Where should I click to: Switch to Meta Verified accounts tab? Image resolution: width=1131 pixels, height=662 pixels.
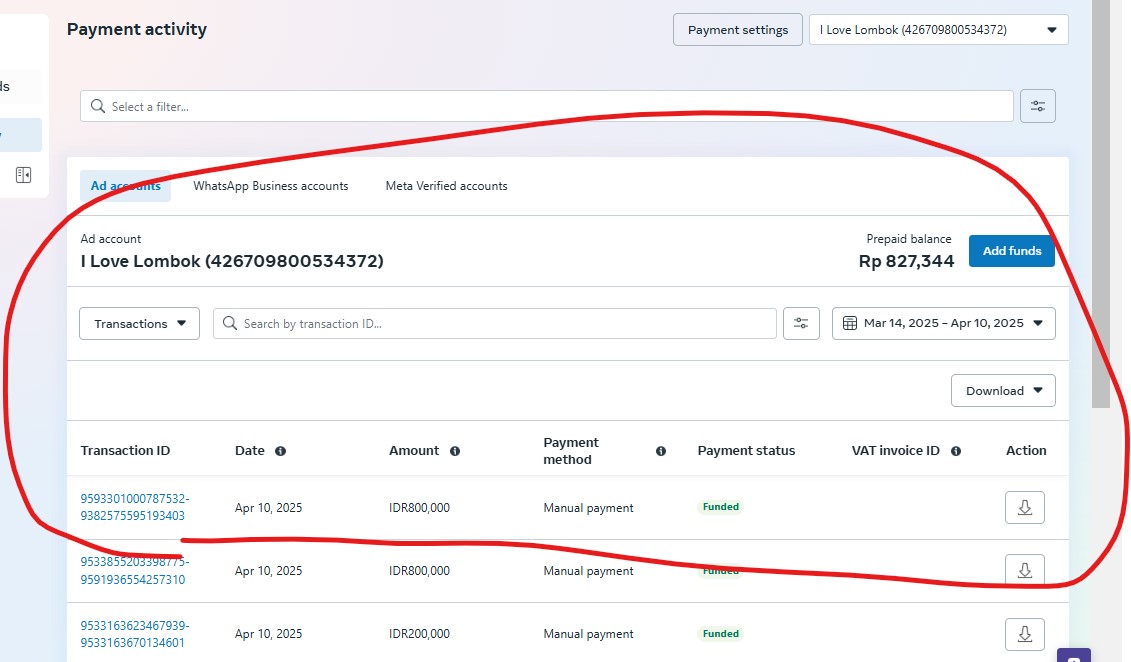pos(446,186)
